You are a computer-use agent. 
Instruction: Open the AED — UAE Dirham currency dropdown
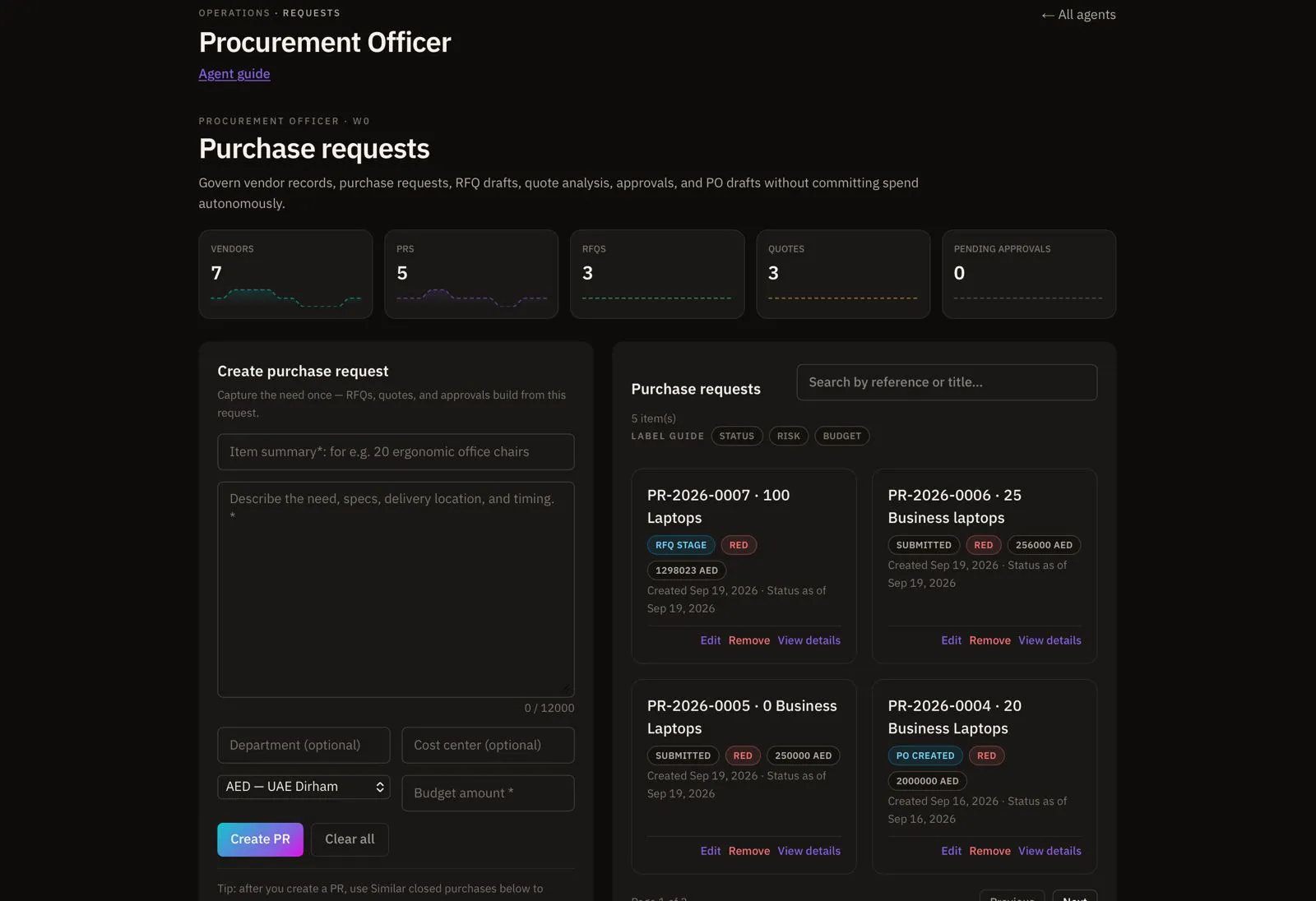pyautogui.click(x=304, y=787)
